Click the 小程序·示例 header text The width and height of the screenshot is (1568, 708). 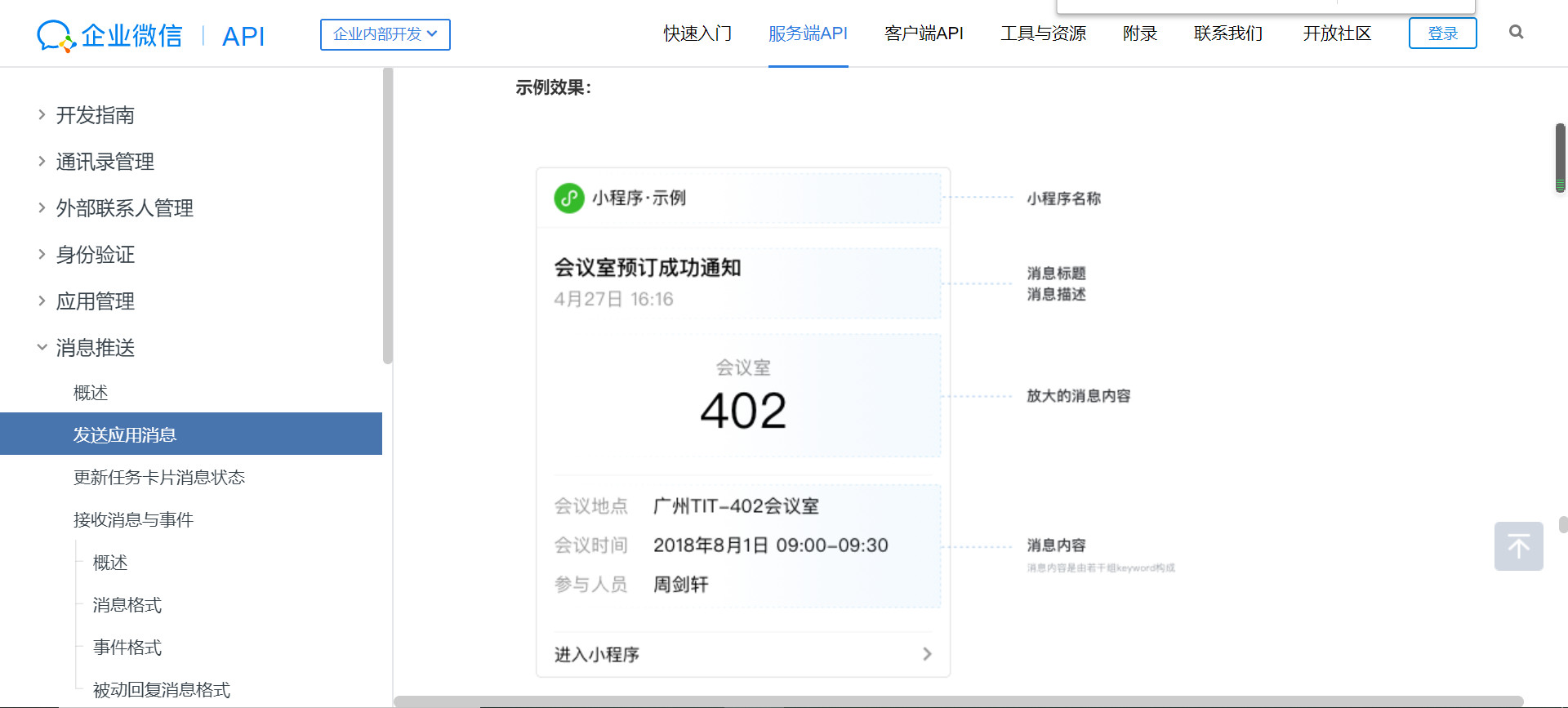click(639, 198)
